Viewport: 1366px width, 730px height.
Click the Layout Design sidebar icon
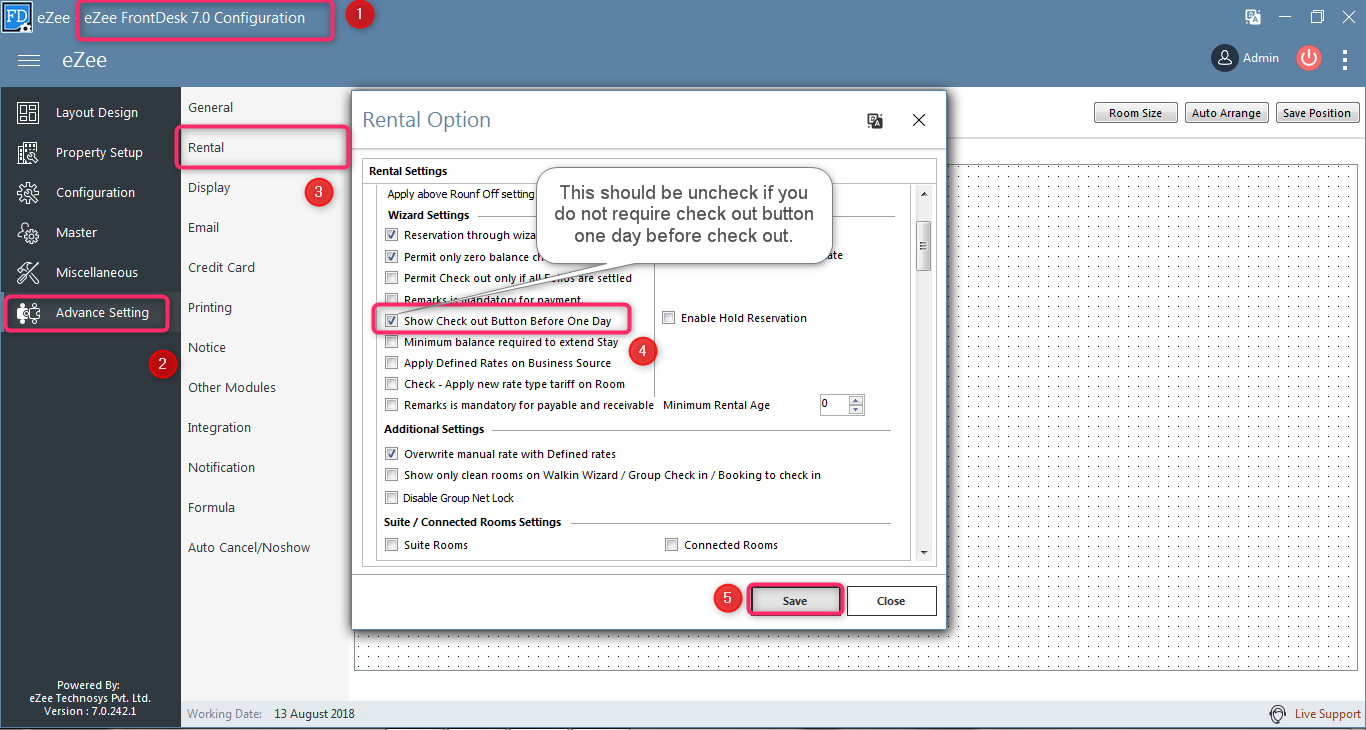click(28, 113)
